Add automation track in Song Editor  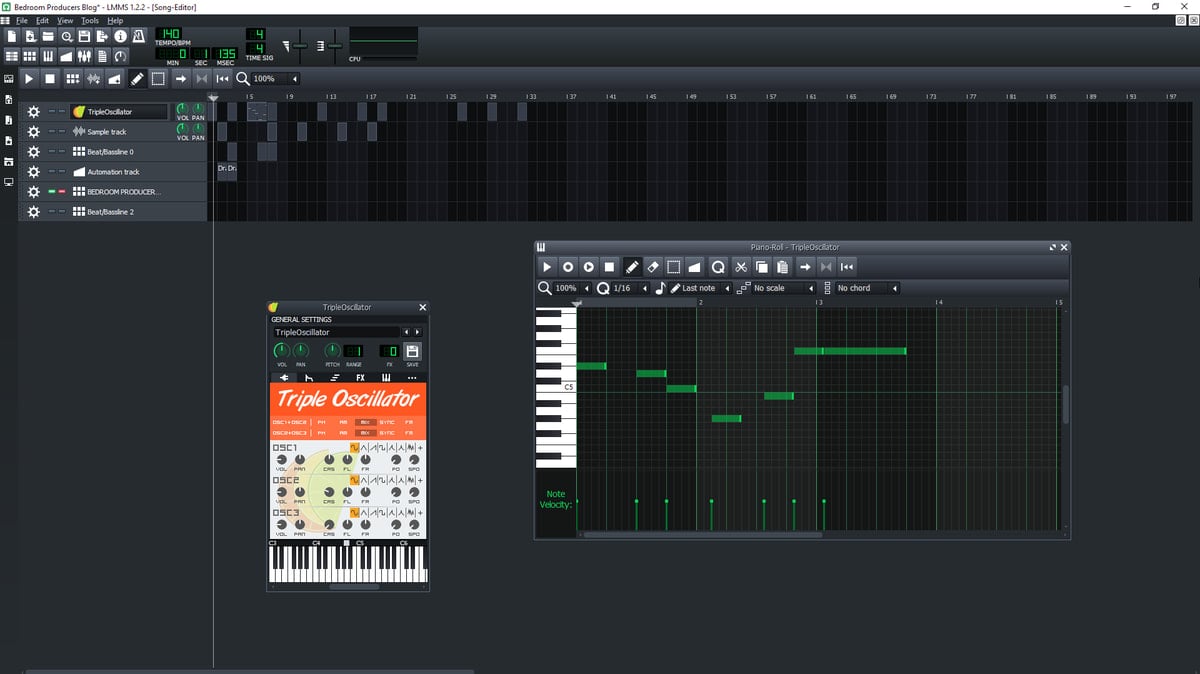(x=115, y=79)
